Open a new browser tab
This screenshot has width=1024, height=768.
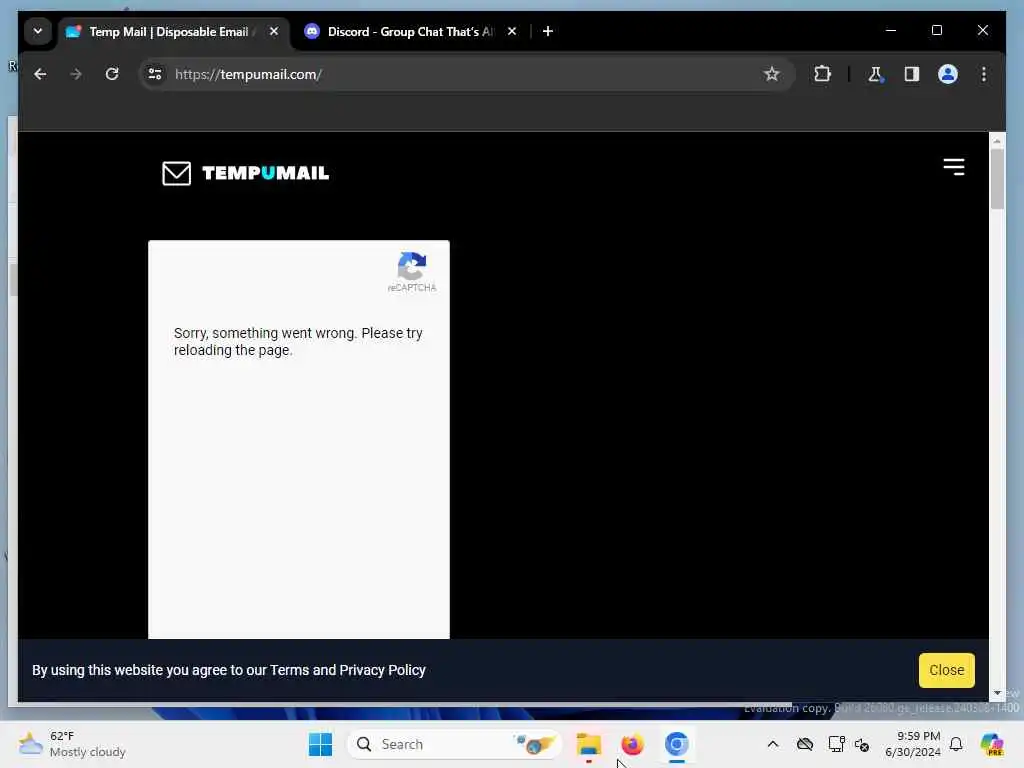click(548, 31)
